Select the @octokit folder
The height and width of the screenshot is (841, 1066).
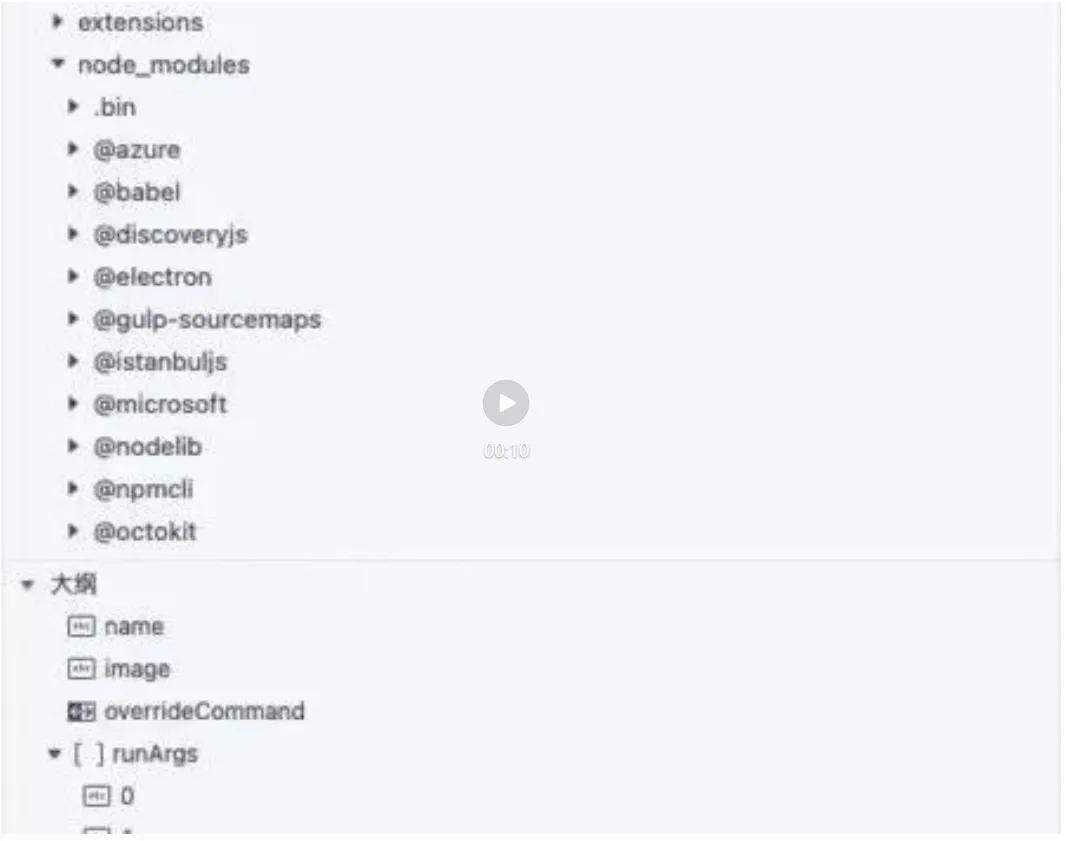145,532
